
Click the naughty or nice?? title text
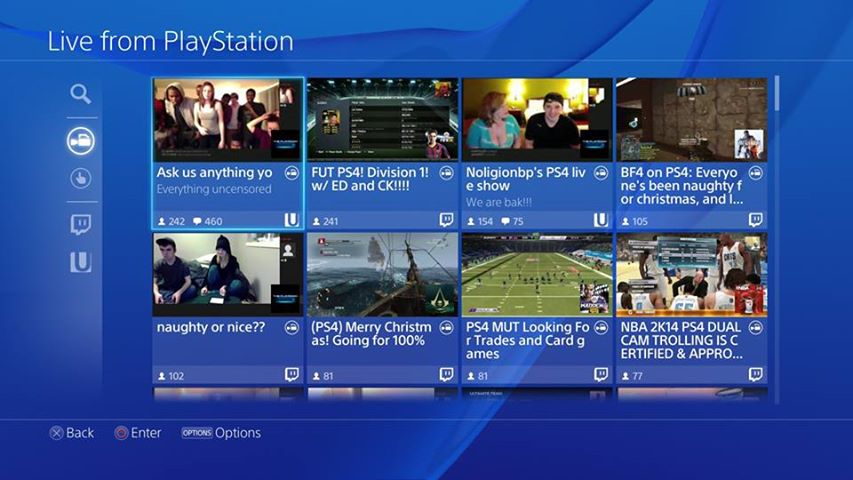[x=211, y=328]
